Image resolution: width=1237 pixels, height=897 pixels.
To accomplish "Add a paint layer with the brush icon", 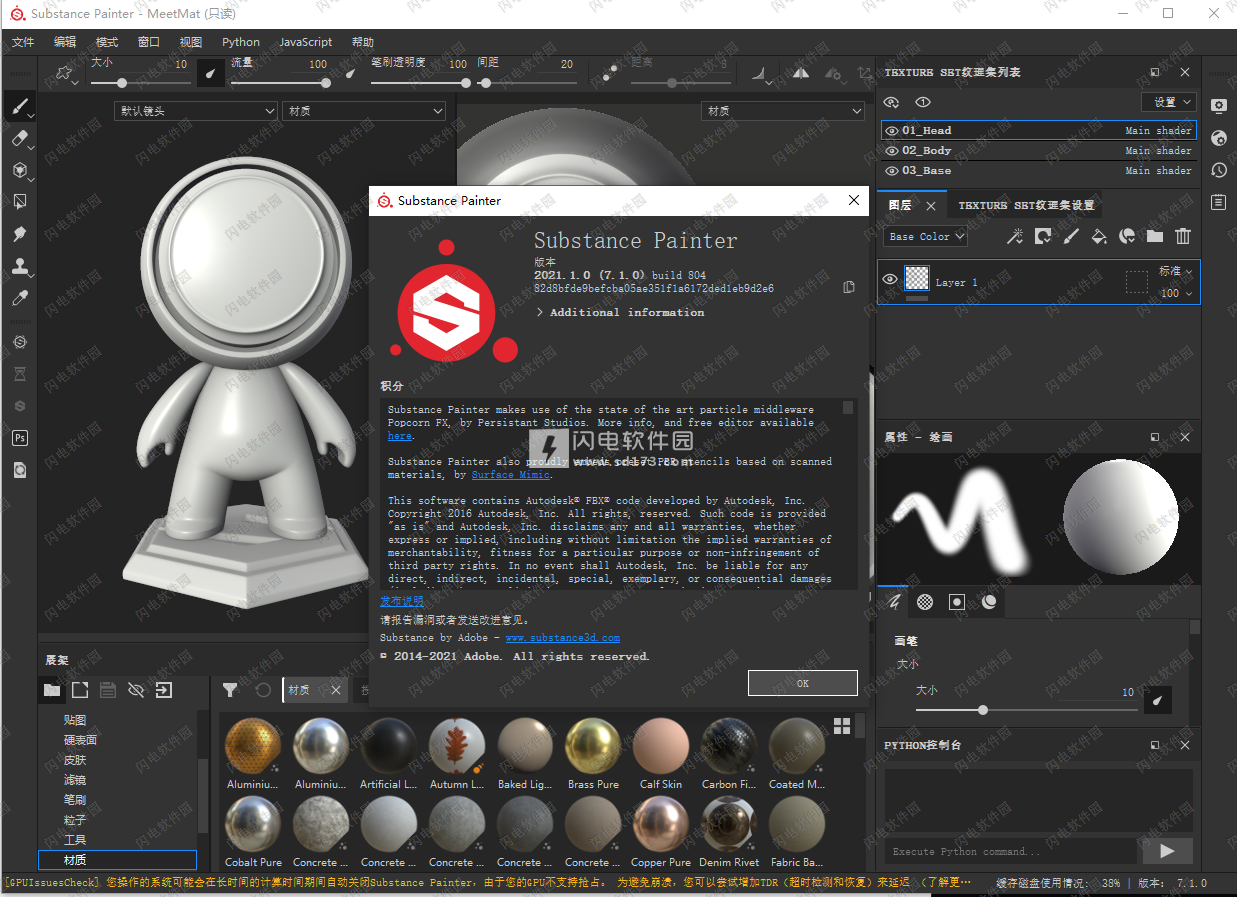I will click(x=1071, y=236).
